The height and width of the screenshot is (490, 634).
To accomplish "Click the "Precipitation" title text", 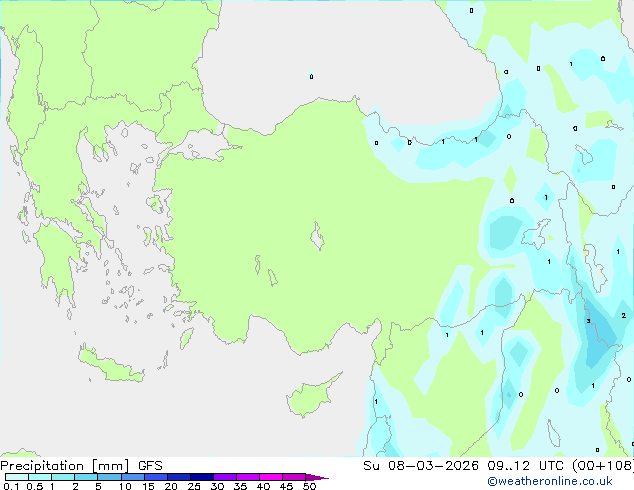I will (42, 466).
